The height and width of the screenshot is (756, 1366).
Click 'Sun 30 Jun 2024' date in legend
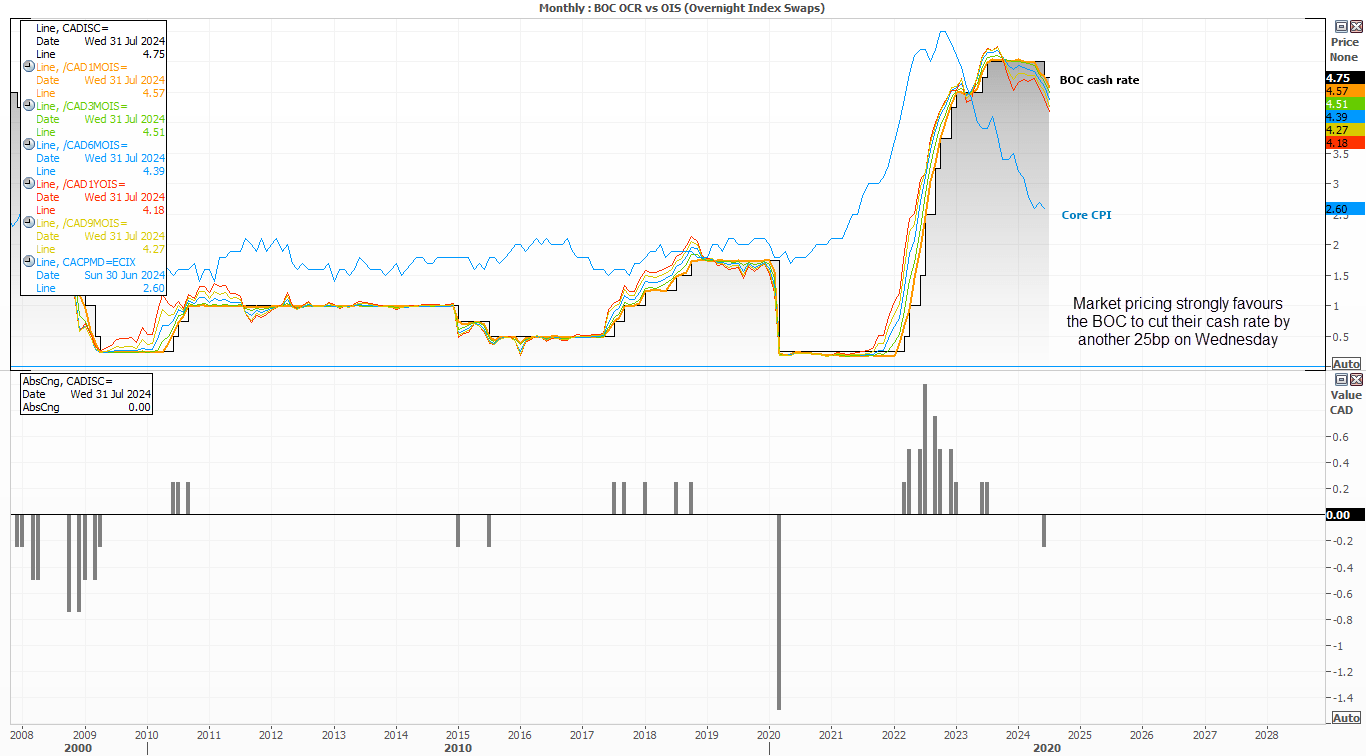coord(125,275)
